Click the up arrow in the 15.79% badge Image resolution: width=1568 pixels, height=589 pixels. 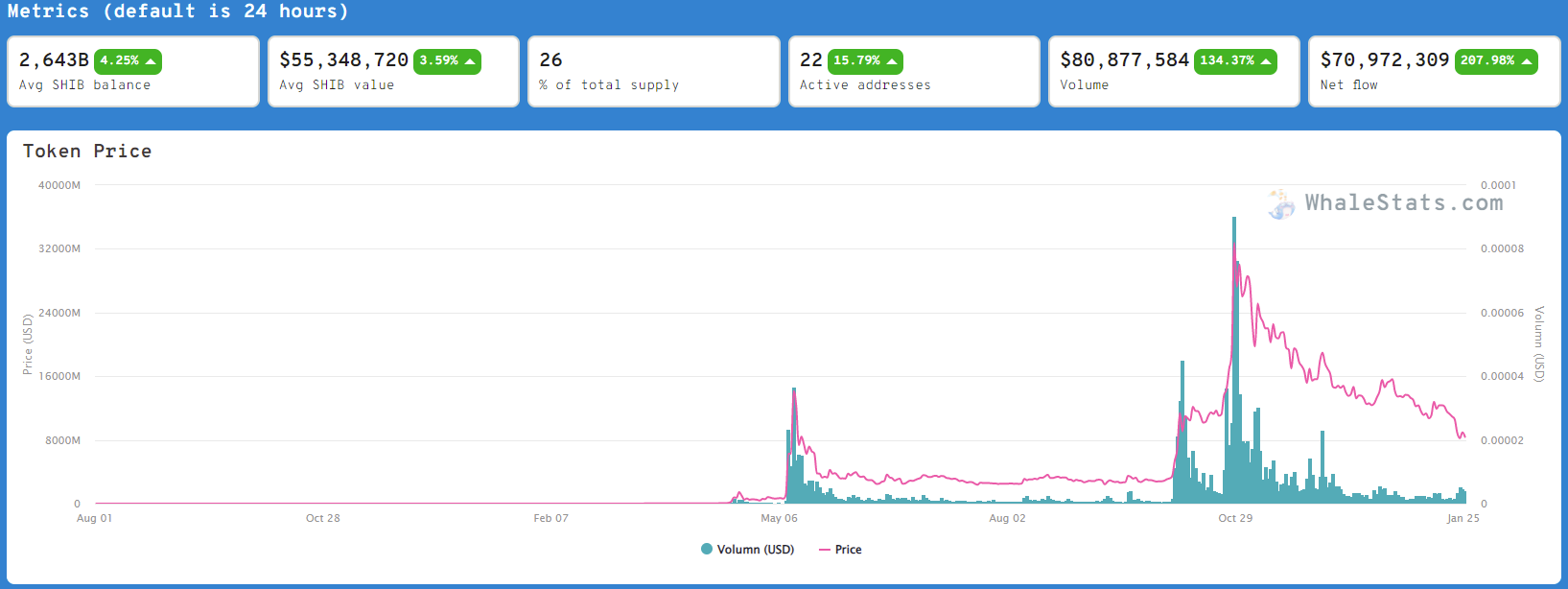pyautogui.click(x=892, y=61)
